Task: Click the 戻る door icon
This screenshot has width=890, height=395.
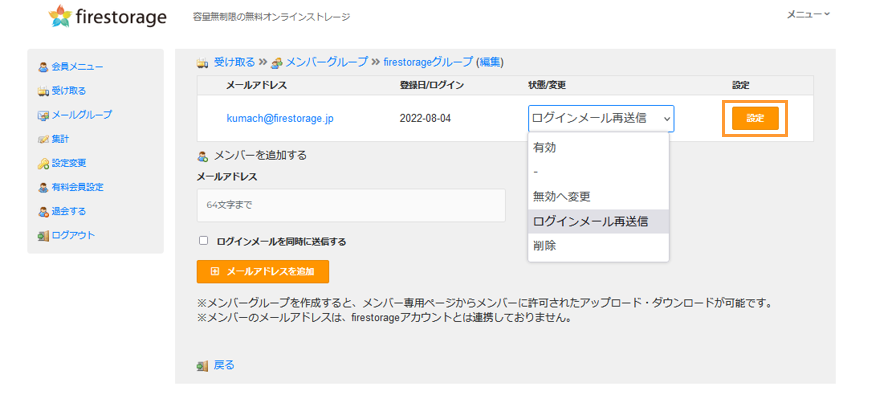Action: pos(202,366)
